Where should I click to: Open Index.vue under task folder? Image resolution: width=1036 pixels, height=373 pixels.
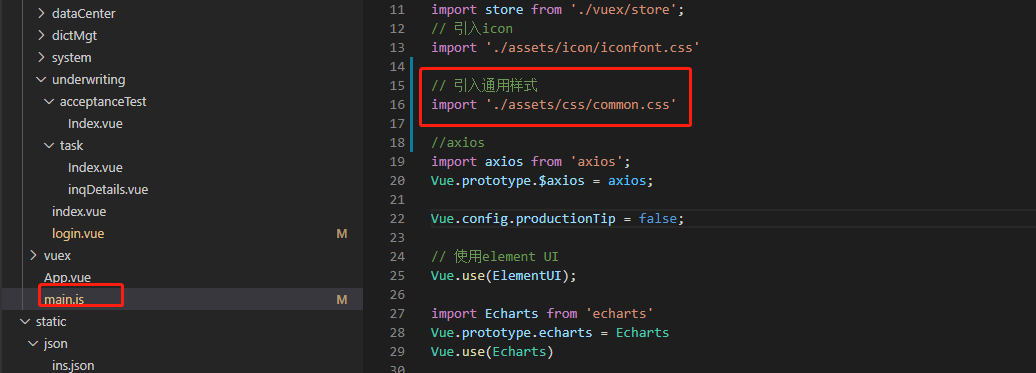[95, 168]
